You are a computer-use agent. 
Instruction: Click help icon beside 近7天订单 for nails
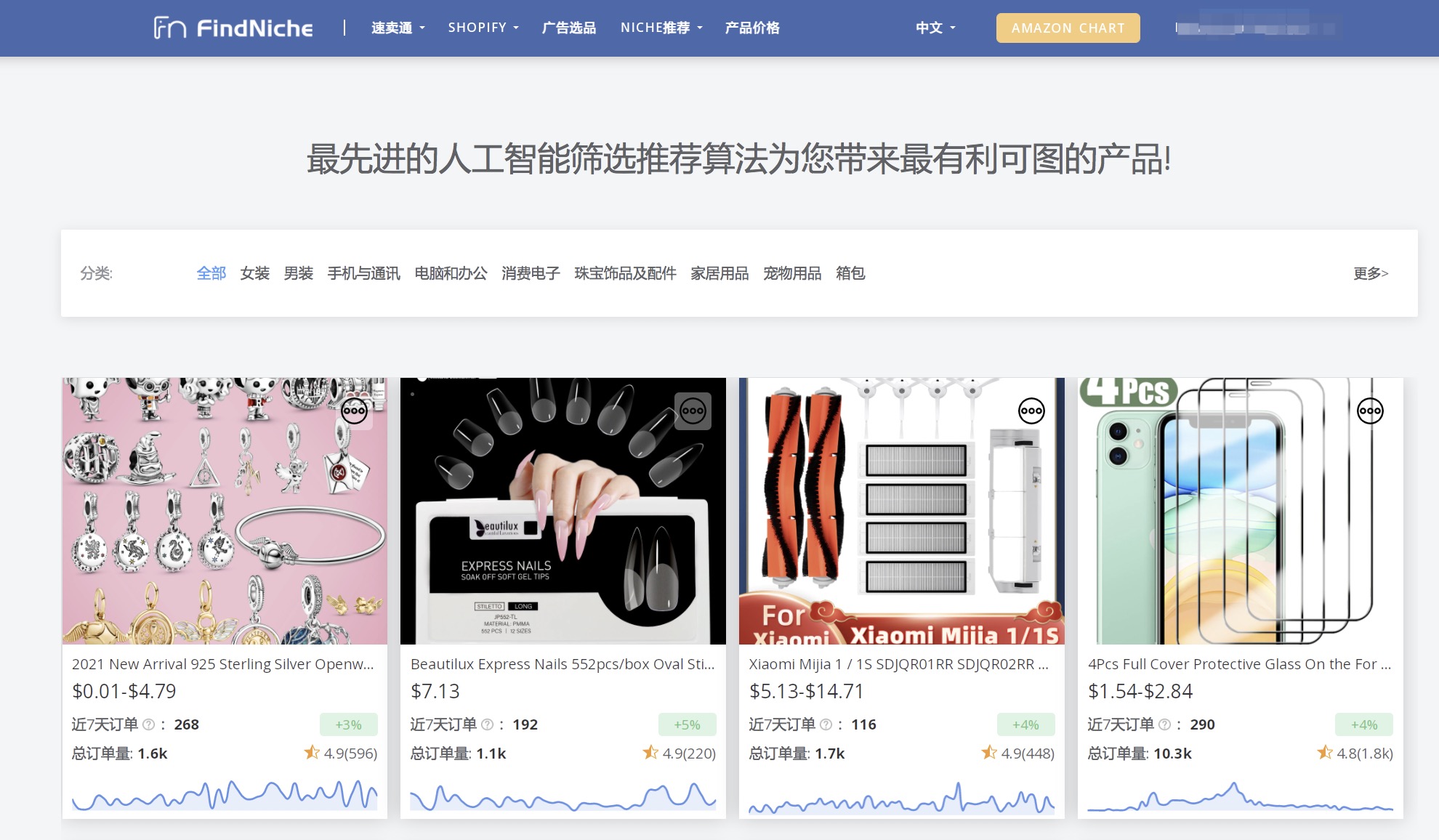point(488,724)
